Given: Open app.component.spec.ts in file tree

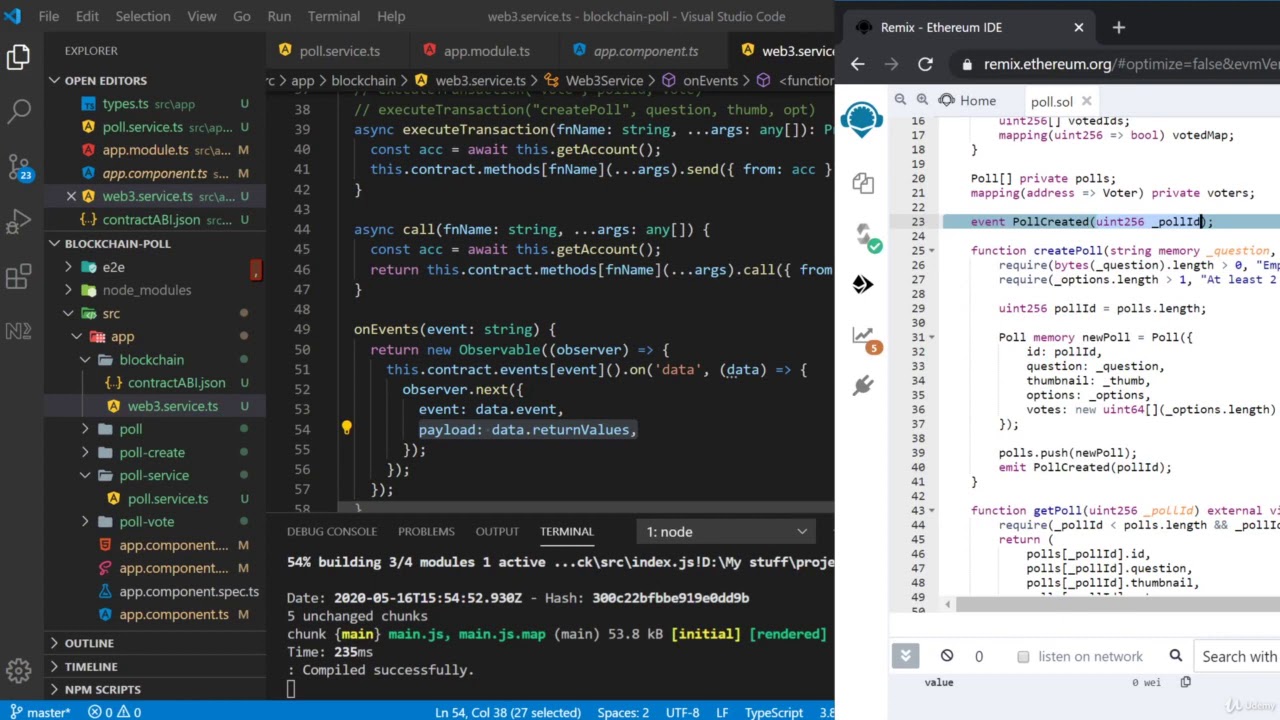Looking at the screenshot, I should pos(189,591).
